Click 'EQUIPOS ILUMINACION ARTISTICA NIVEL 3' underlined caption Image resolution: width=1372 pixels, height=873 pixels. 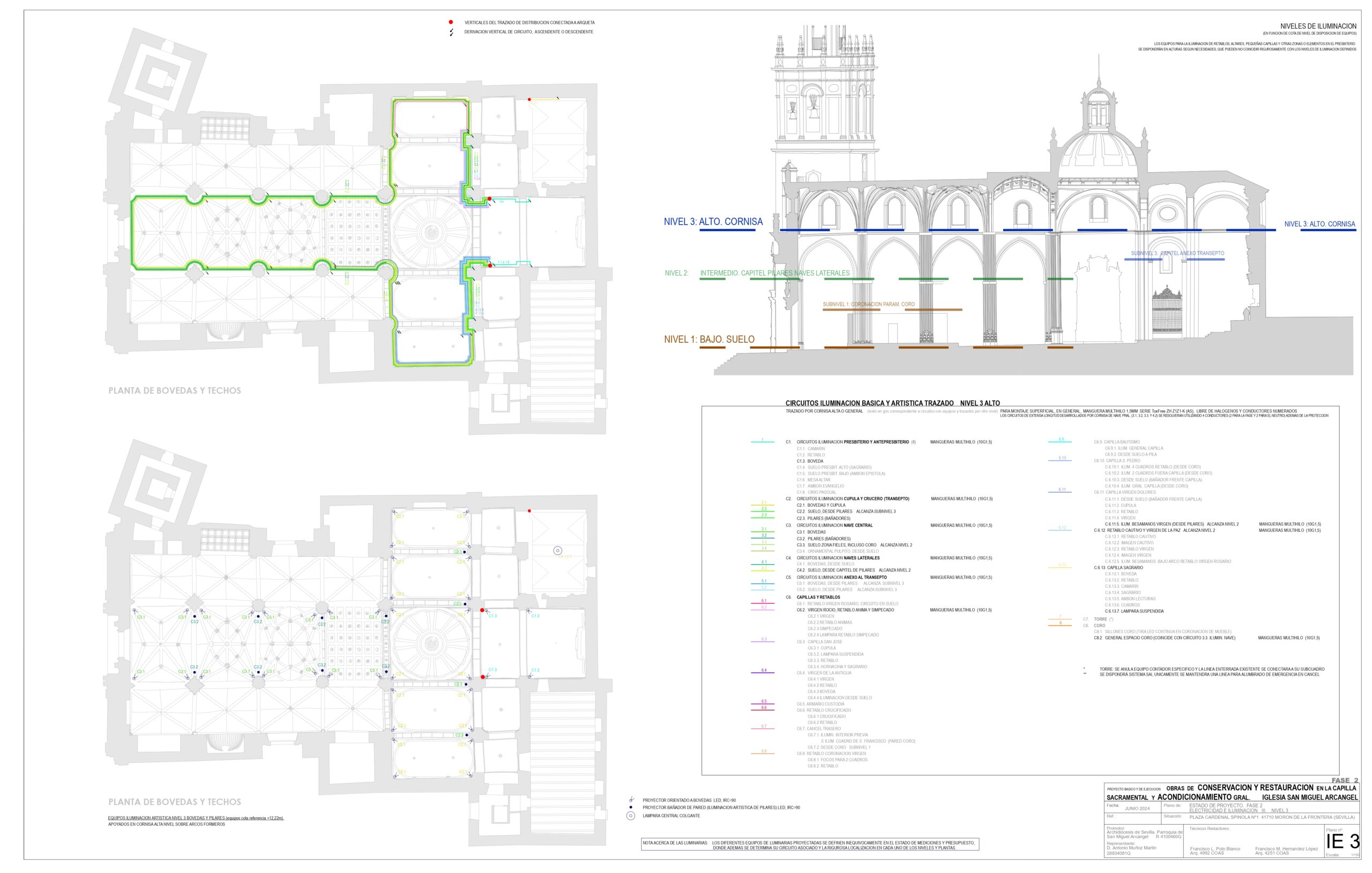pyautogui.click(x=196, y=818)
